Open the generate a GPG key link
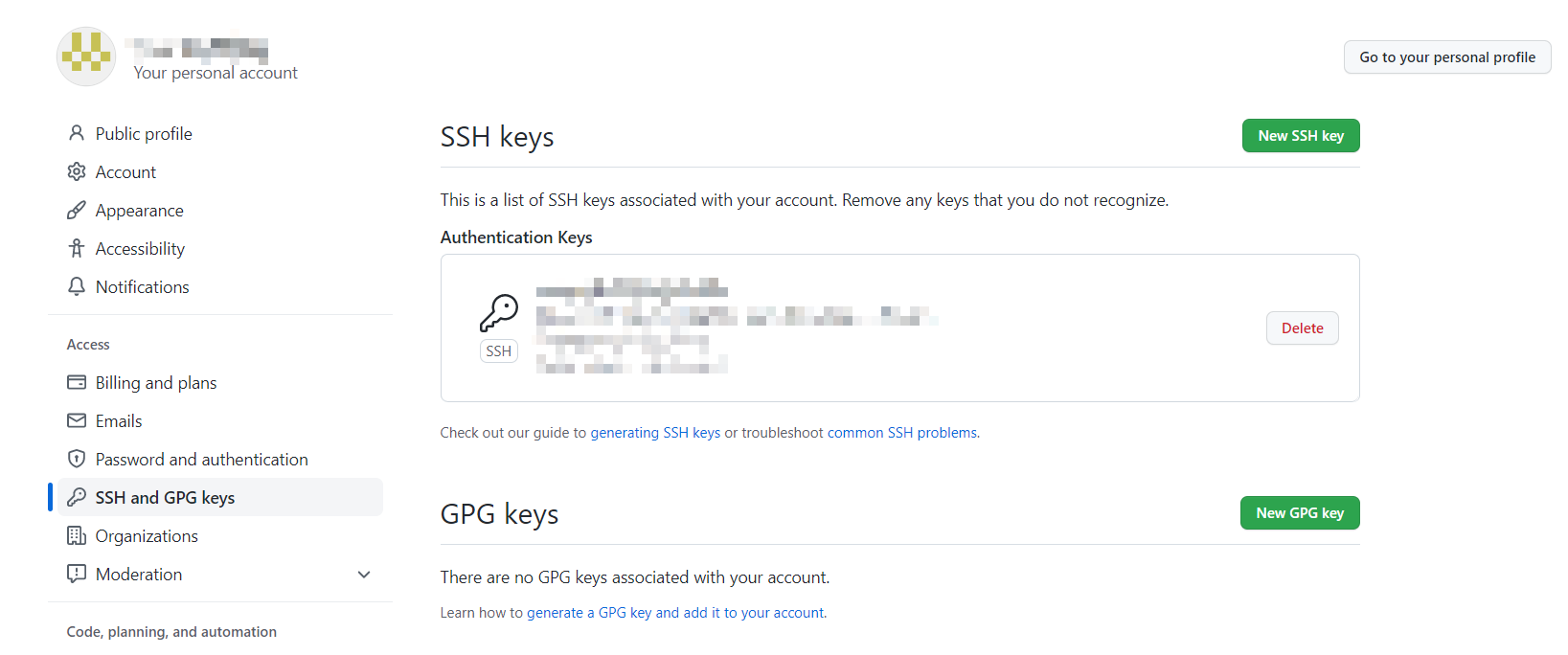Viewport: 1568px width, 655px height. click(675, 613)
